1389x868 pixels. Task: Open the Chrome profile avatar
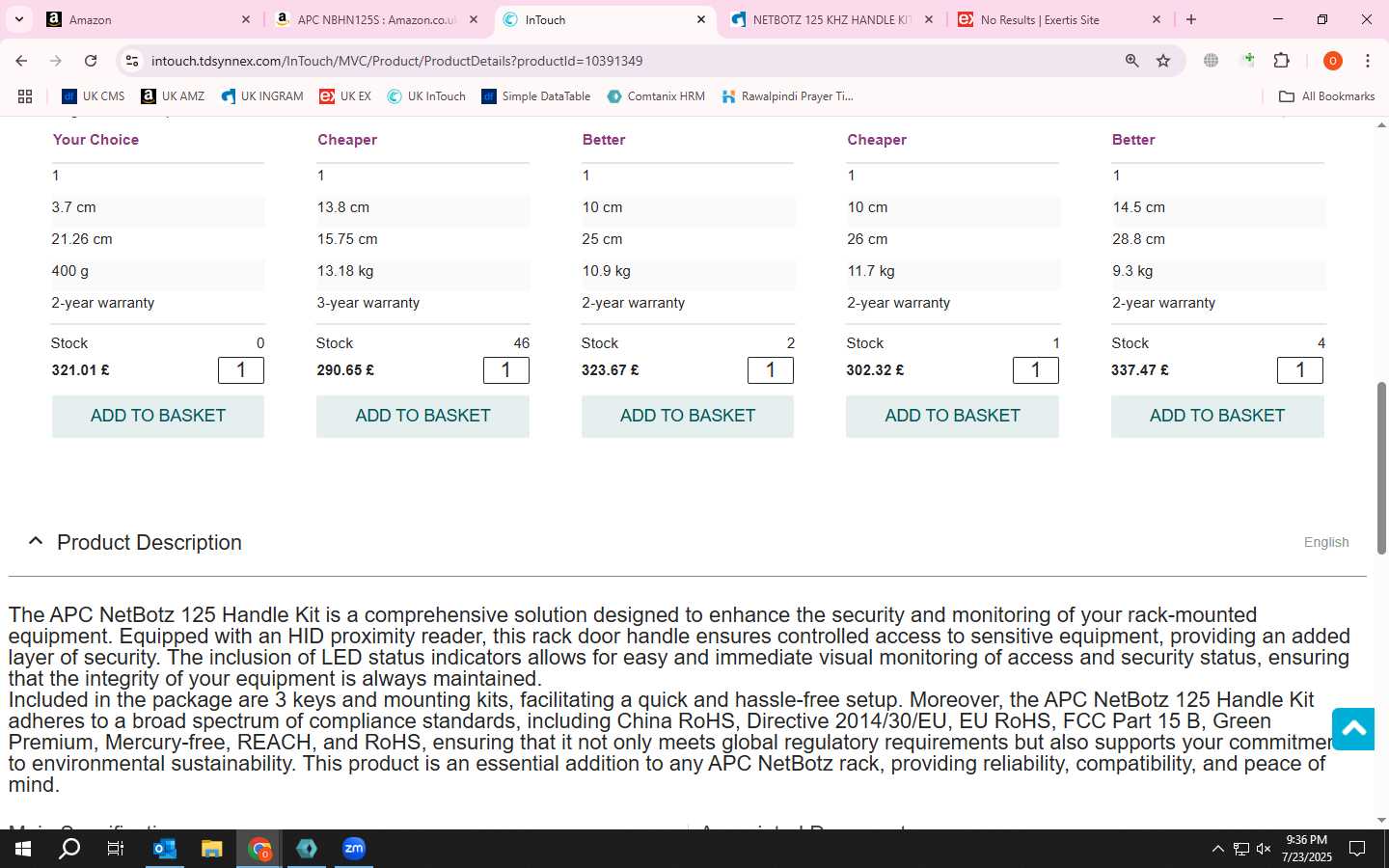click(1333, 61)
